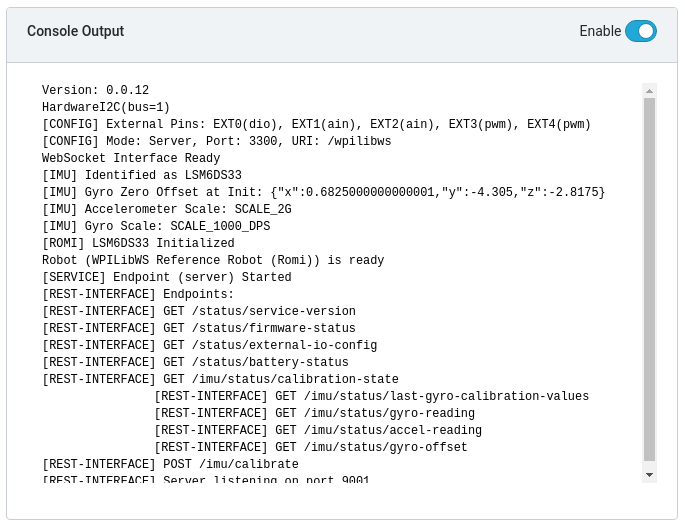The height and width of the screenshot is (526, 685).
Task: Click the Gyro Scale: SCALE_1000_DPS line
Action: click(x=156, y=226)
